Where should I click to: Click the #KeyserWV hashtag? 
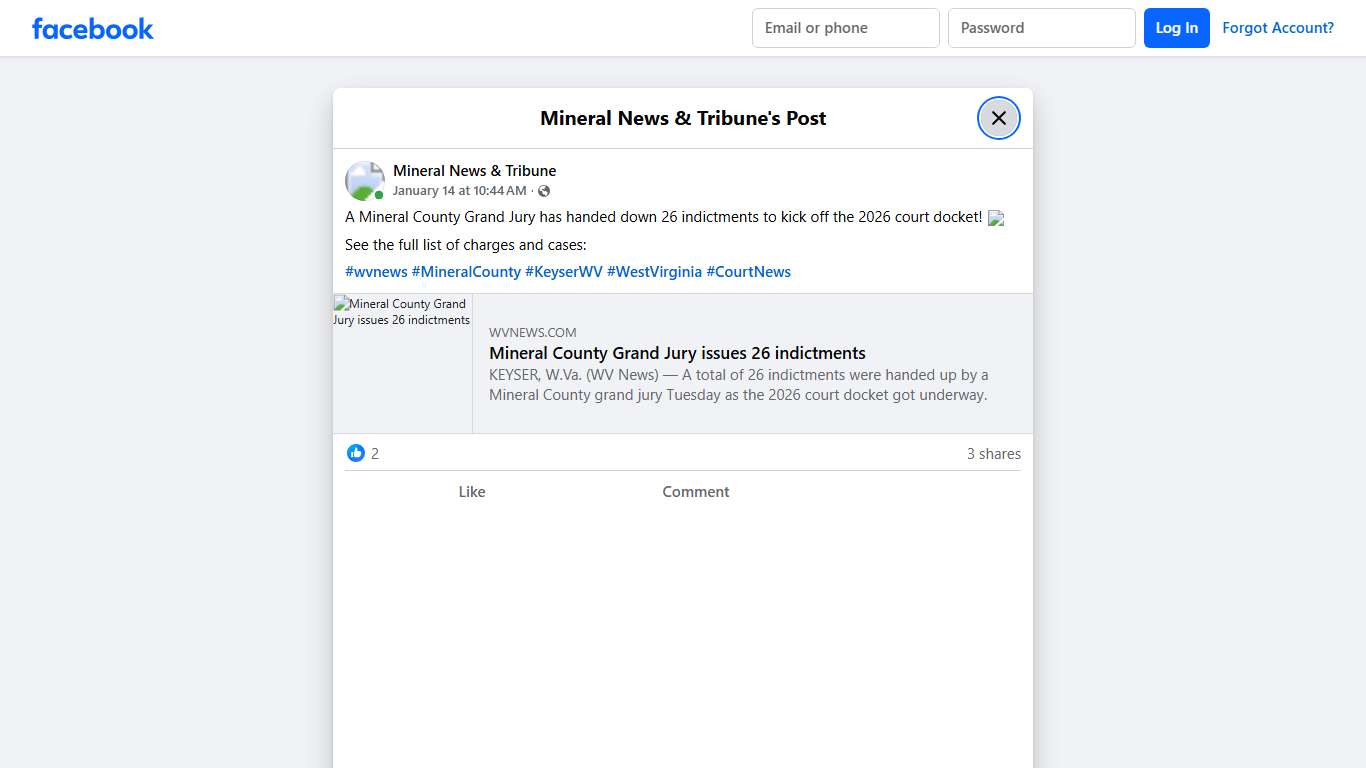[563, 271]
